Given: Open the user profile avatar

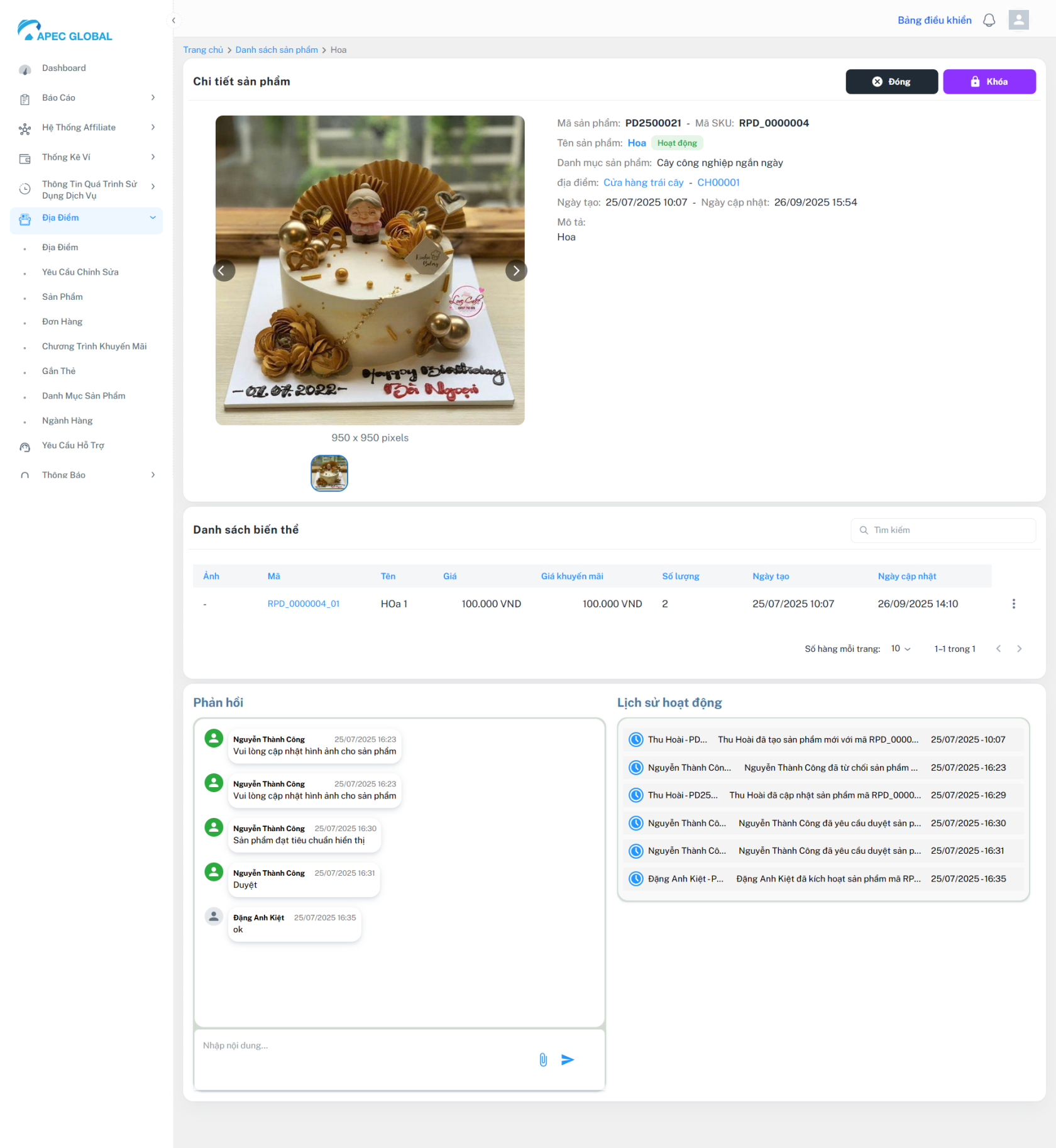Looking at the screenshot, I should (x=1018, y=20).
